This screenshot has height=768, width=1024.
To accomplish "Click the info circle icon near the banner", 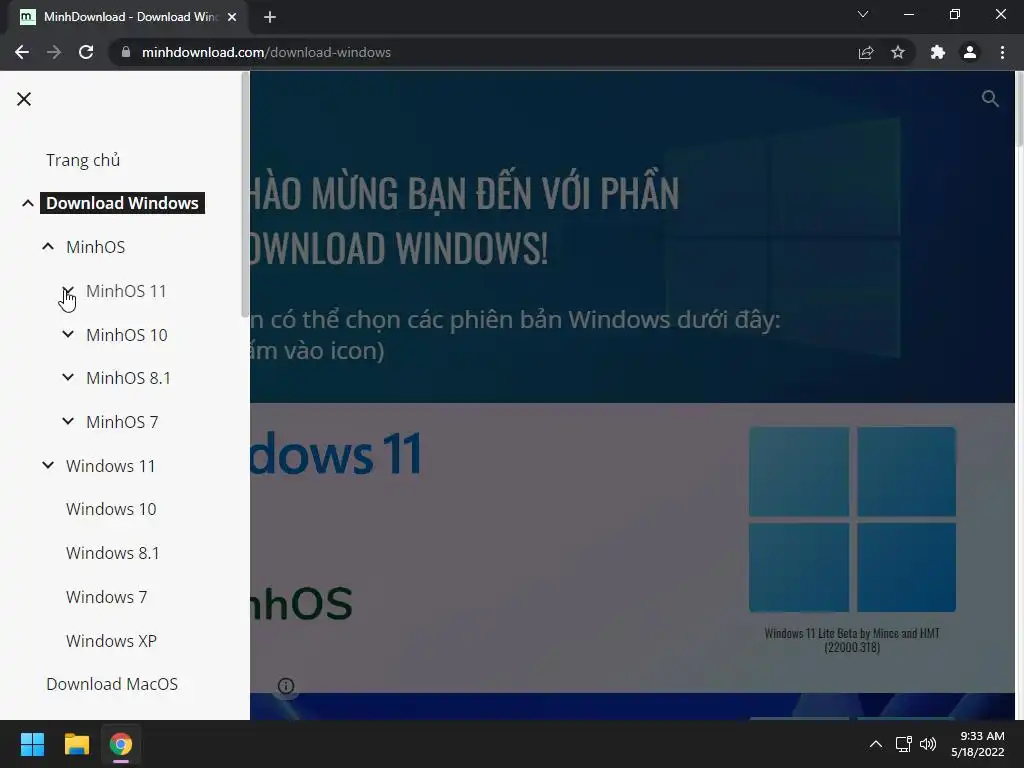I will click(x=286, y=686).
